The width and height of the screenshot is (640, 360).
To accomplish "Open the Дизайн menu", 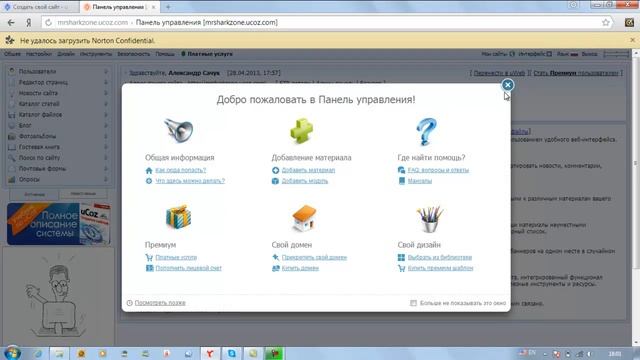I will tap(66, 54).
